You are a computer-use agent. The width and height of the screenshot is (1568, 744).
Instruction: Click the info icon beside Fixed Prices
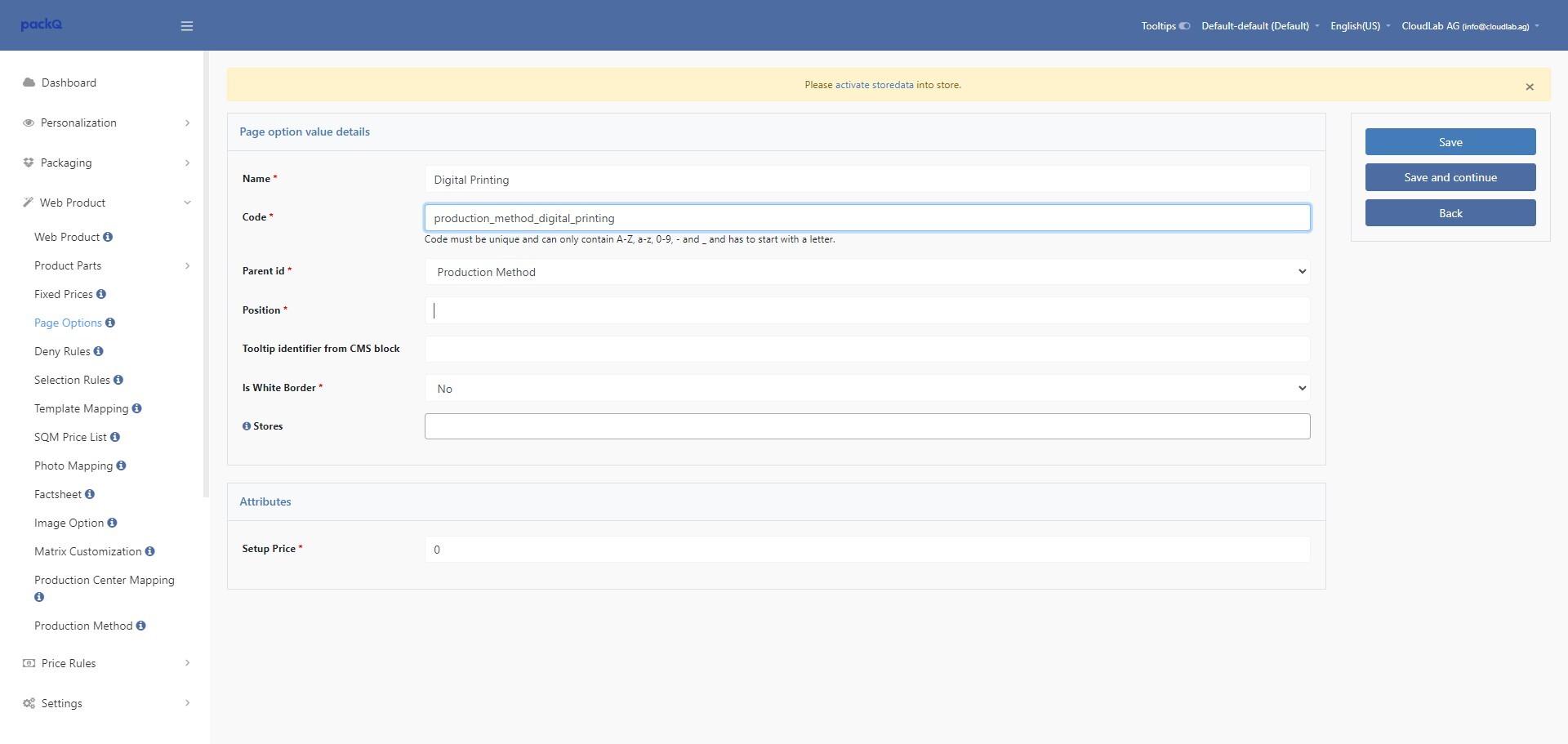[101, 294]
